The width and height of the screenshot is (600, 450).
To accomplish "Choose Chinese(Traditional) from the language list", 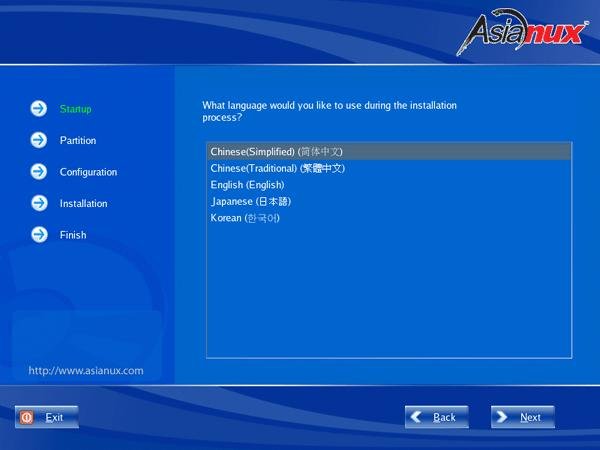I will [389, 168].
